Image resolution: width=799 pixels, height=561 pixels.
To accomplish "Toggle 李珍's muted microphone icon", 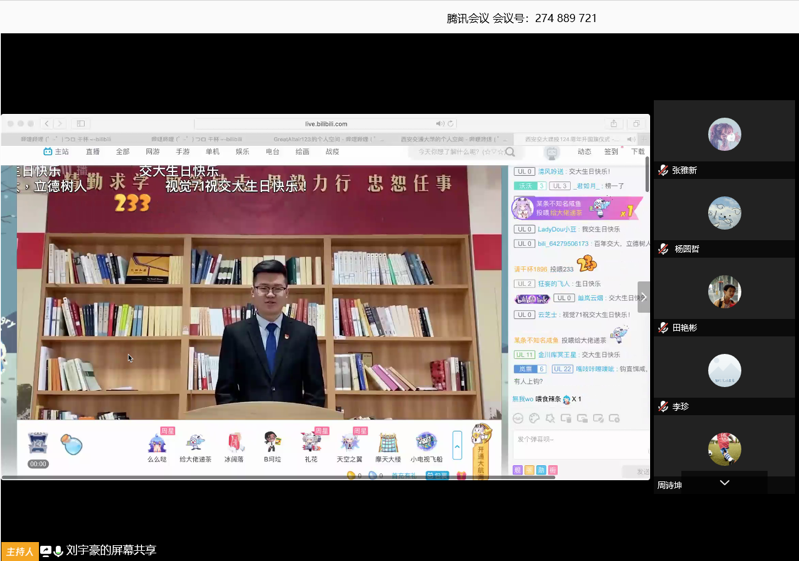I will pos(662,407).
